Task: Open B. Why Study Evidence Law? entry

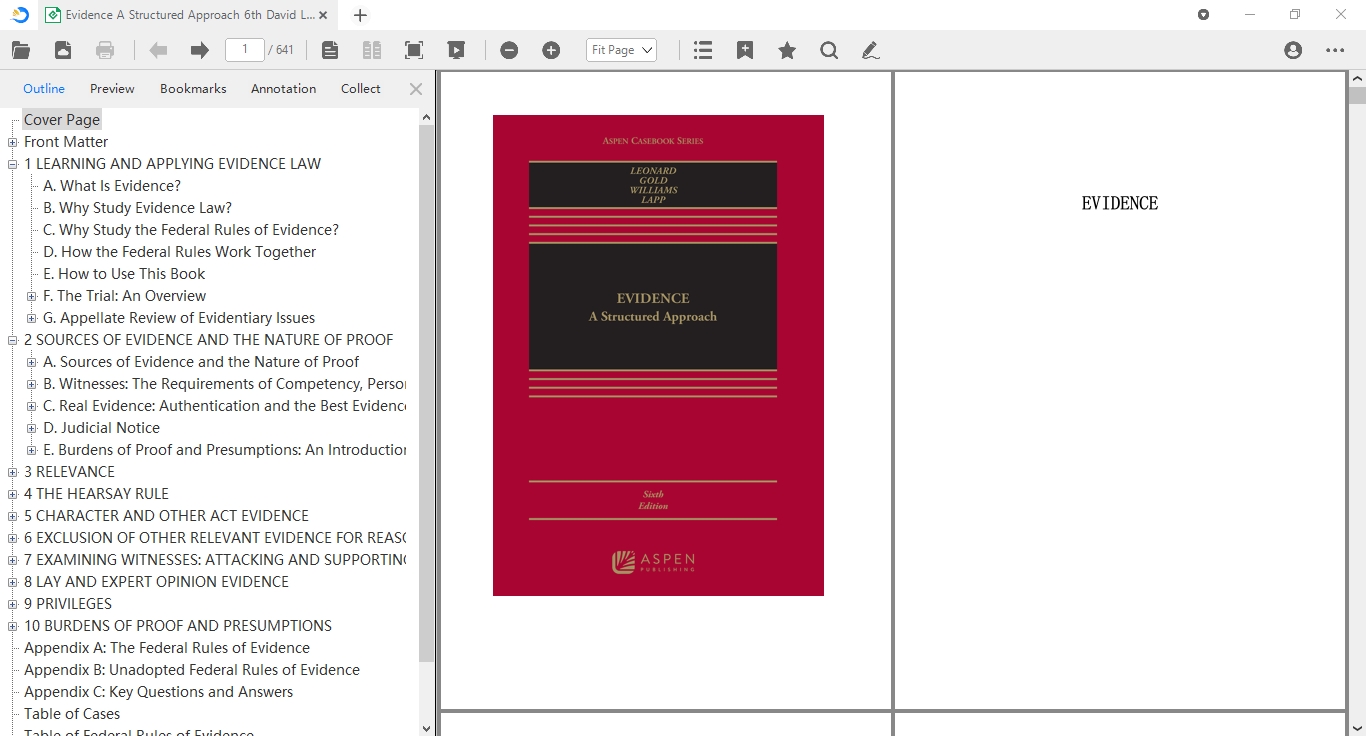Action: click(x=137, y=208)
